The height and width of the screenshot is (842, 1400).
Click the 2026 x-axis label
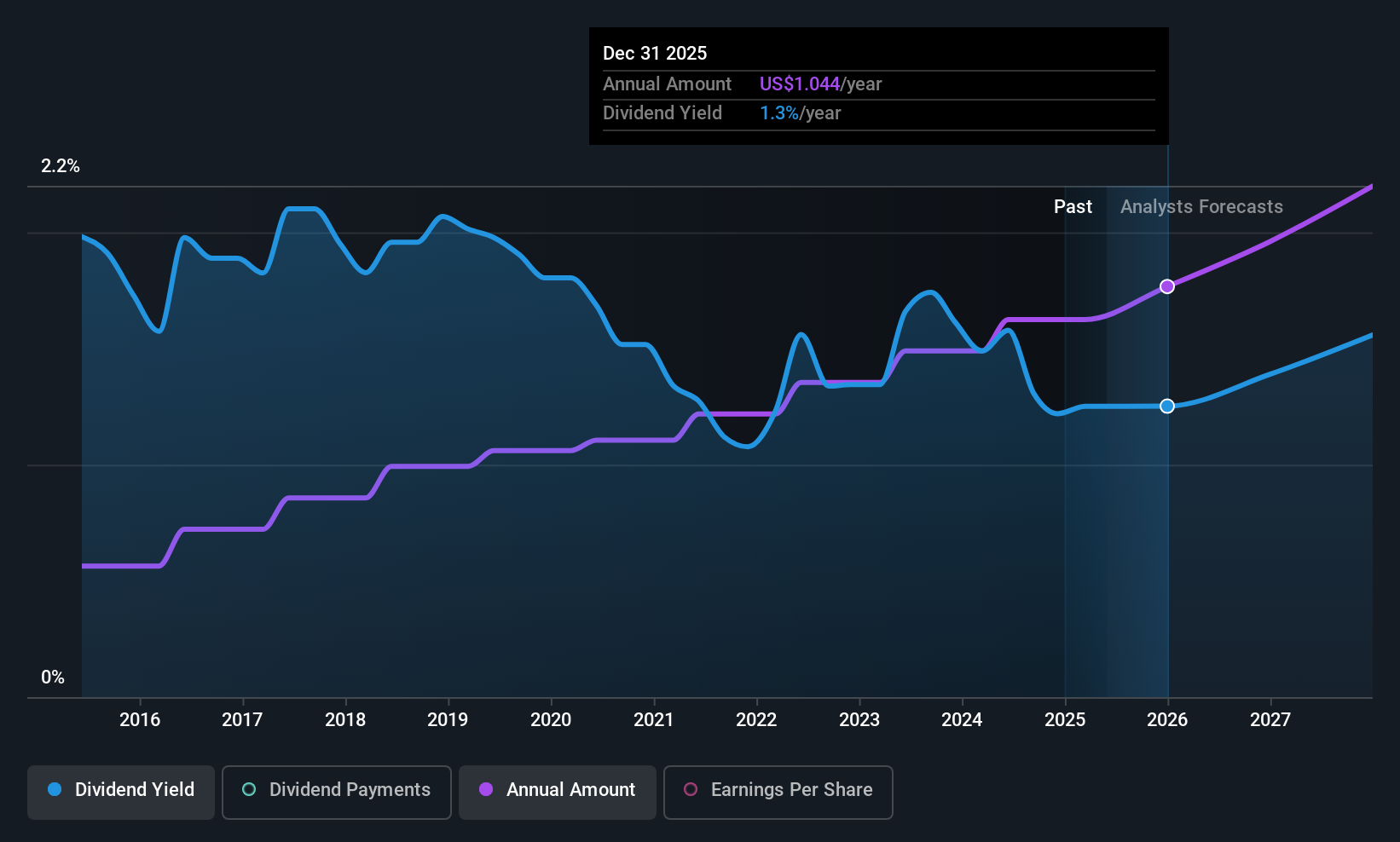1167,720
